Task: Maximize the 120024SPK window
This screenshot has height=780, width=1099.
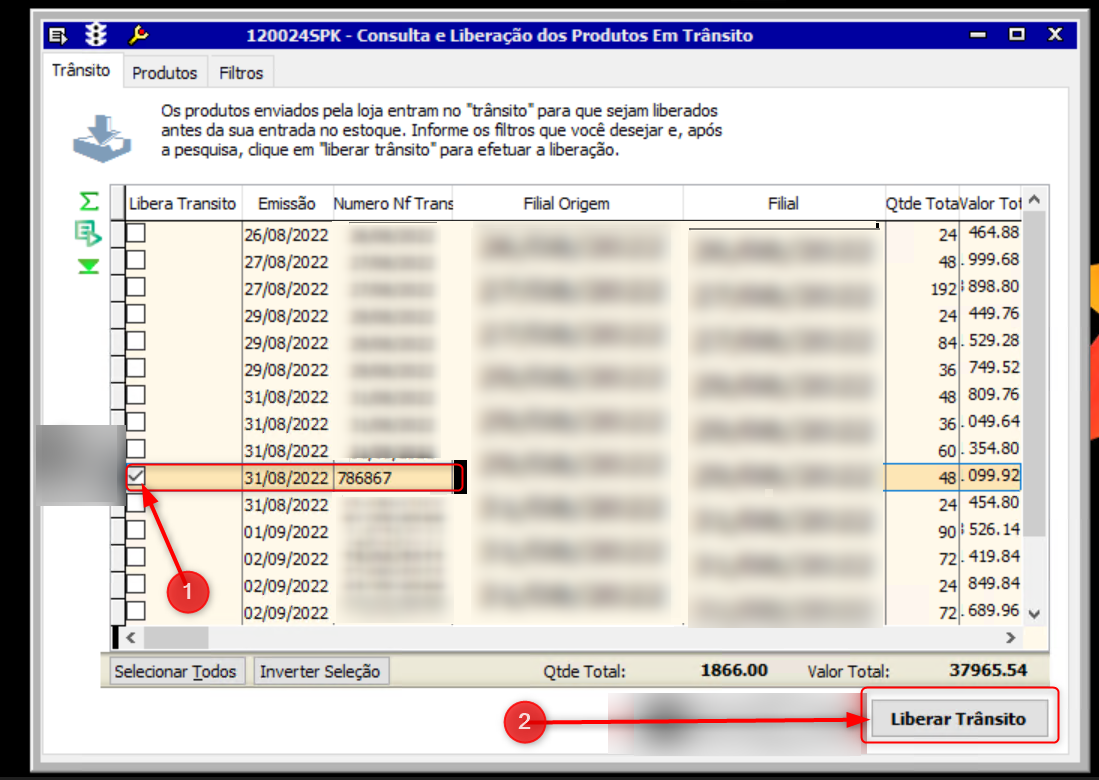Action: pyautogui.click(x=1017, y=34)
